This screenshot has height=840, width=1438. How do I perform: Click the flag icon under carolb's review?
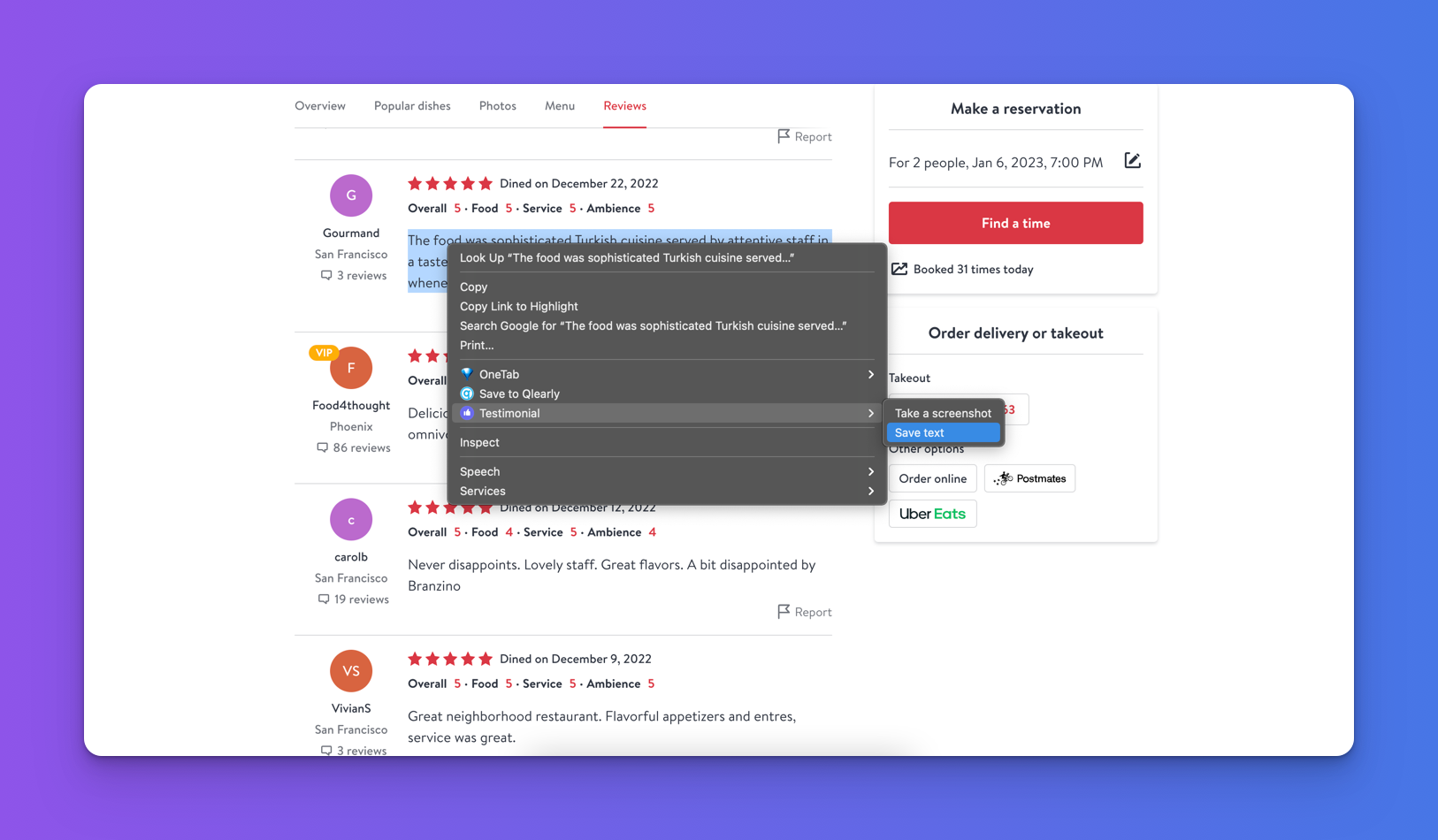[784, 611]
